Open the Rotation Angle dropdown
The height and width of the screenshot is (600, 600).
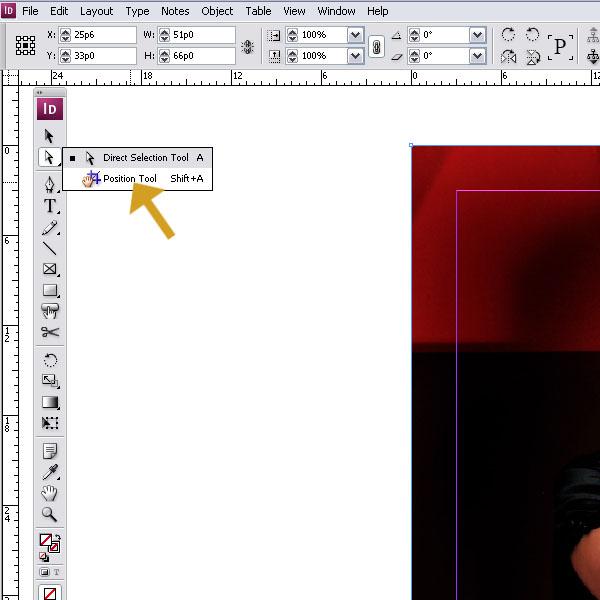477,35
